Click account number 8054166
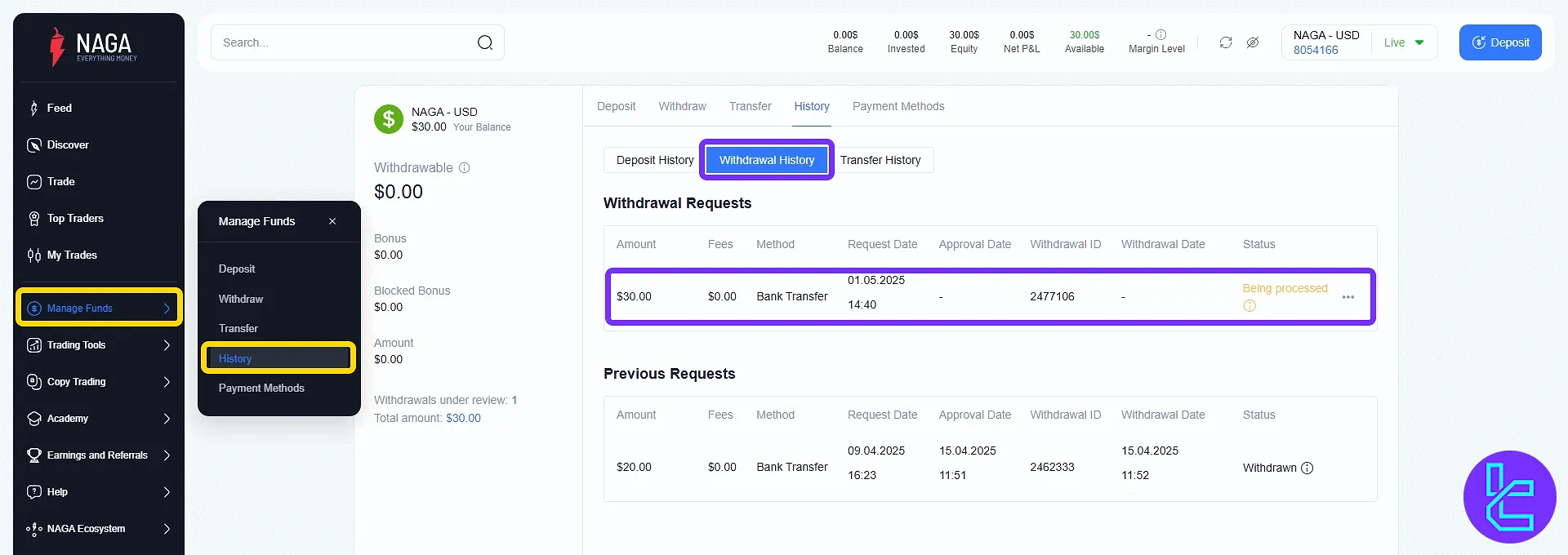The image size is (1568, 555). point(1316,50)
